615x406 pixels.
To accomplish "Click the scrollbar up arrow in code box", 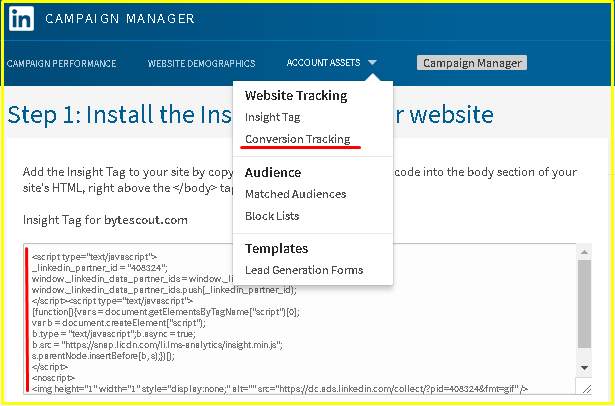I will (x=584, y=252).
